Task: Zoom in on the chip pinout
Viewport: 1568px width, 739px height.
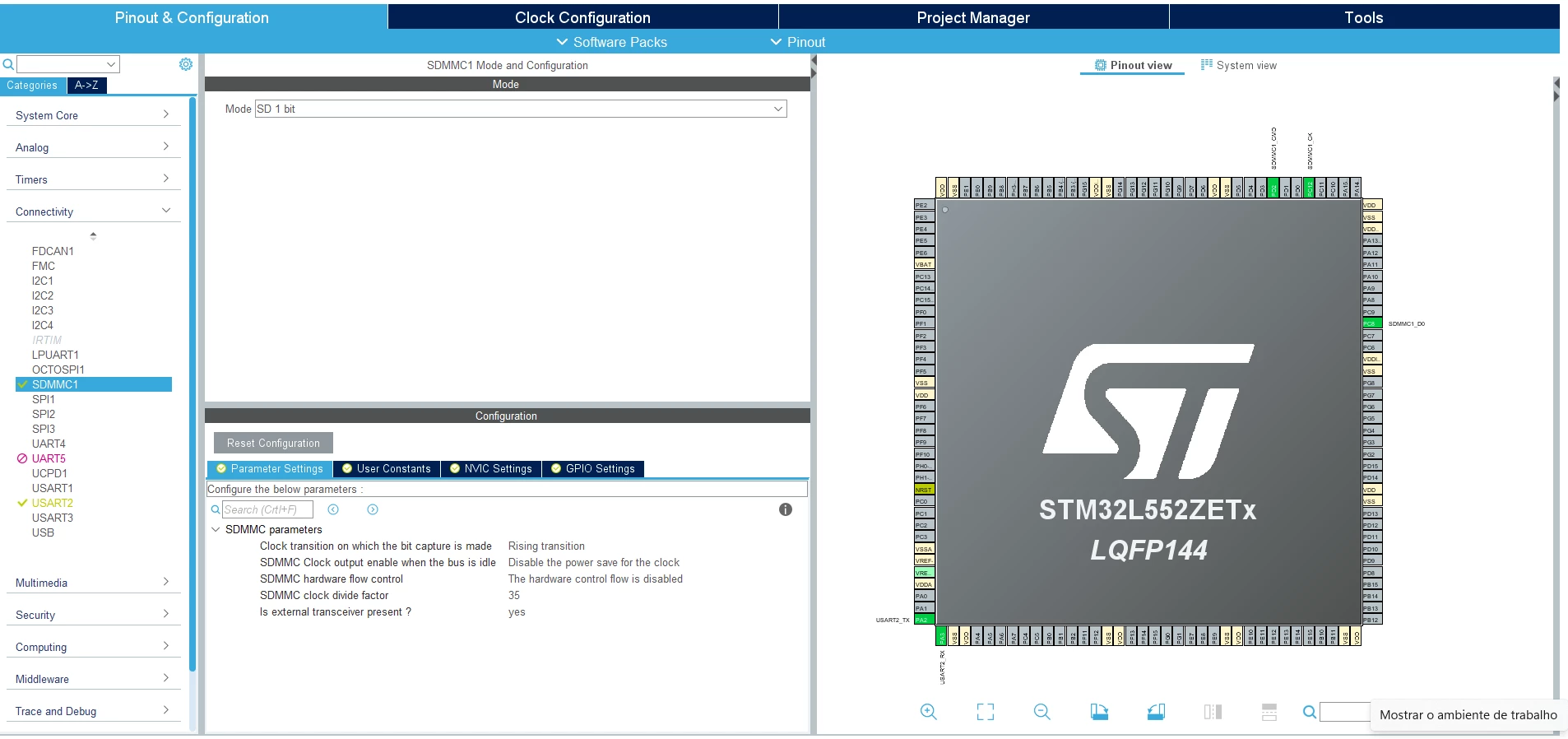Action: (929, 712)
